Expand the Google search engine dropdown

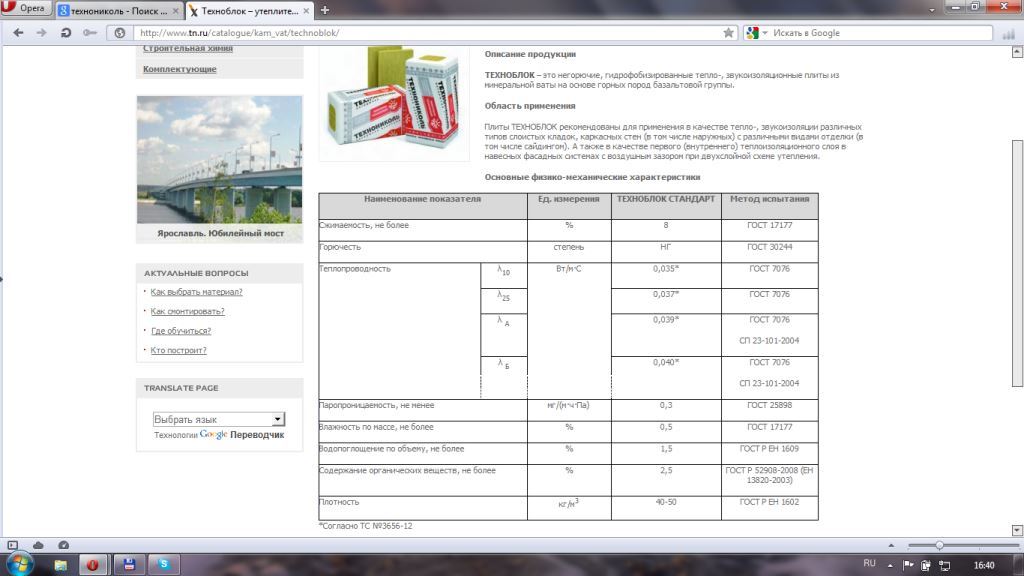pyautogui.click(x=757, y=32)
